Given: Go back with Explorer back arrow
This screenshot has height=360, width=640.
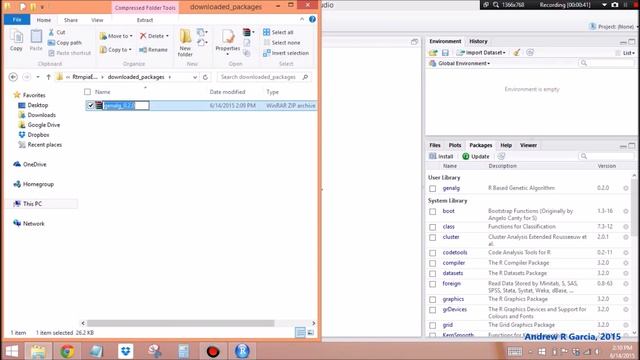Looking at the screenshot, I should point(13,77).
